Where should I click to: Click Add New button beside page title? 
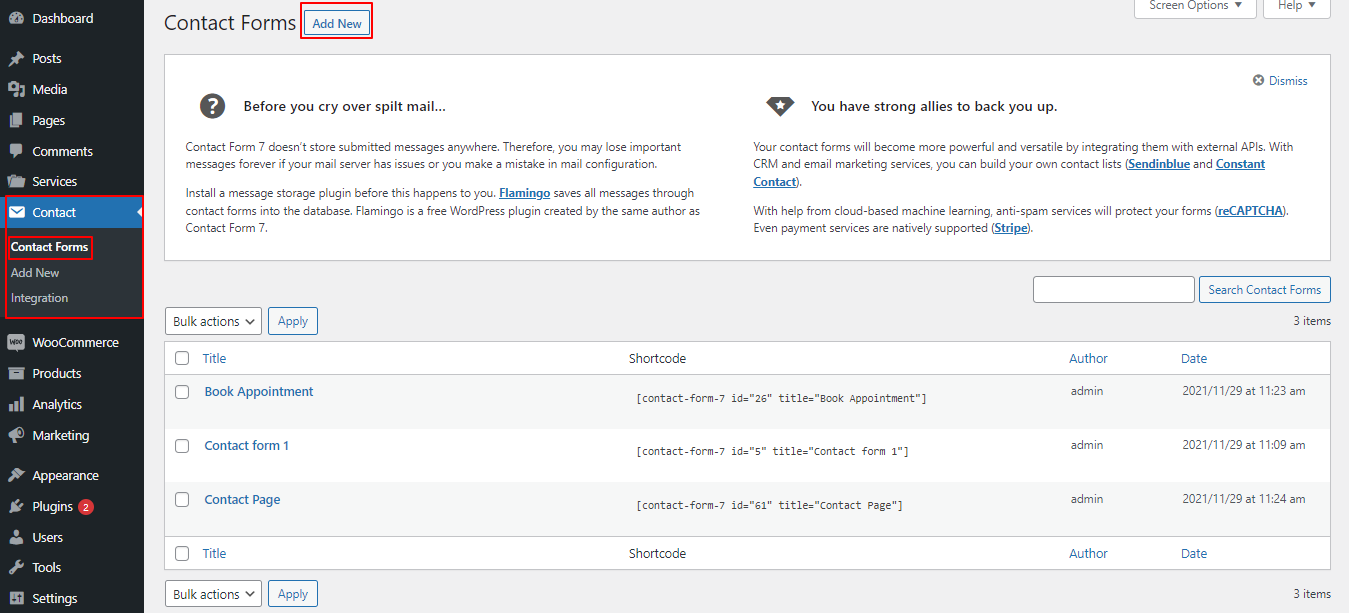(x=337, y=23)
